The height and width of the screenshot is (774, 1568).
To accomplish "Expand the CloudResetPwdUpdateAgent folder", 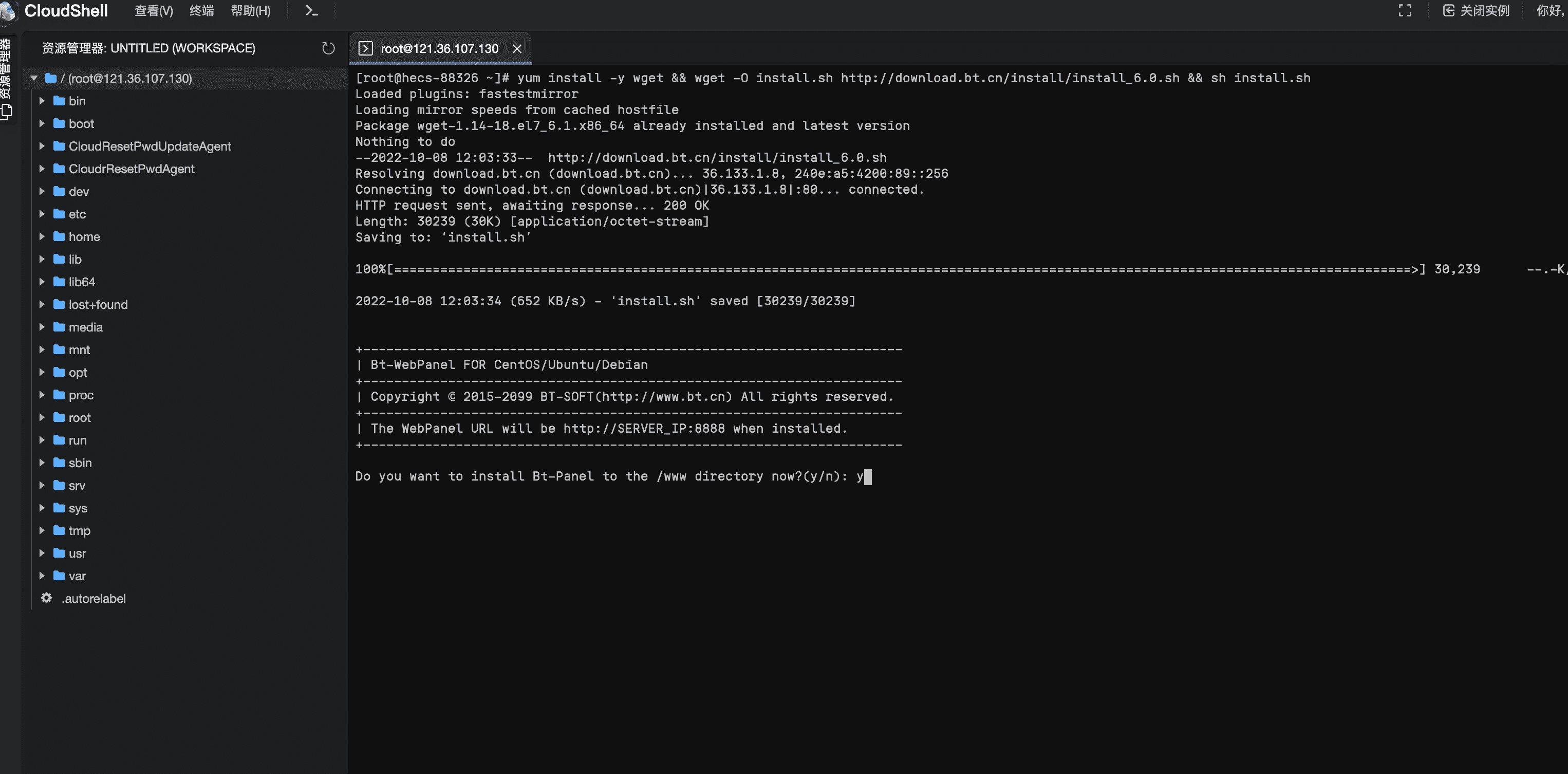I will [x=42, y=146].
